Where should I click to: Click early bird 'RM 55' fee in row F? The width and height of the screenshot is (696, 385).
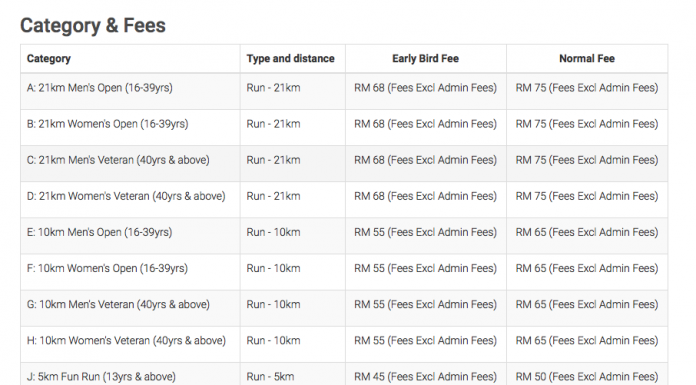coord(369,268)
